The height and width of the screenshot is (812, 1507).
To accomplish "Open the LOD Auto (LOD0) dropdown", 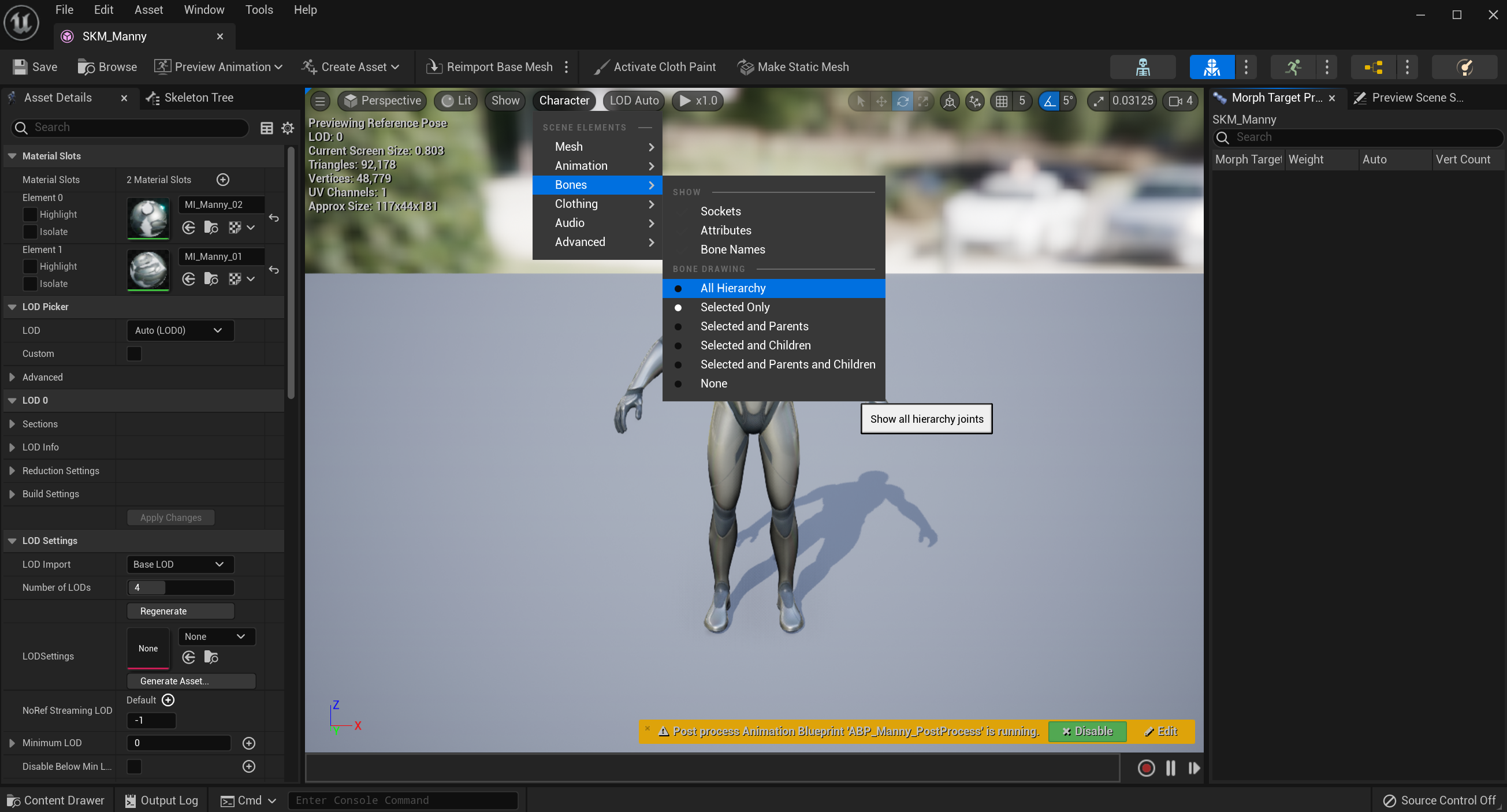I will tap(180, 330).
